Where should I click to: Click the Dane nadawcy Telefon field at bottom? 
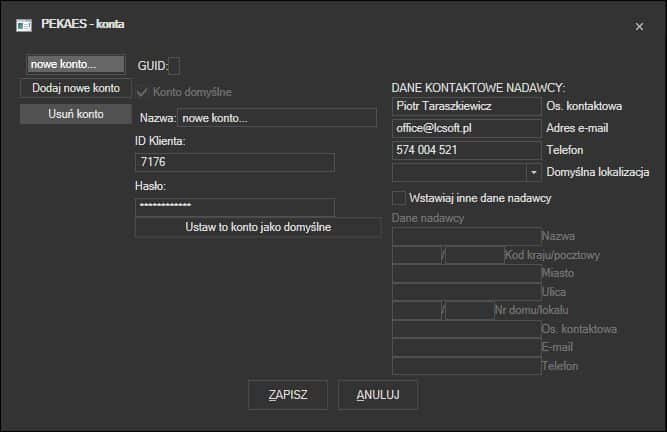466,366
